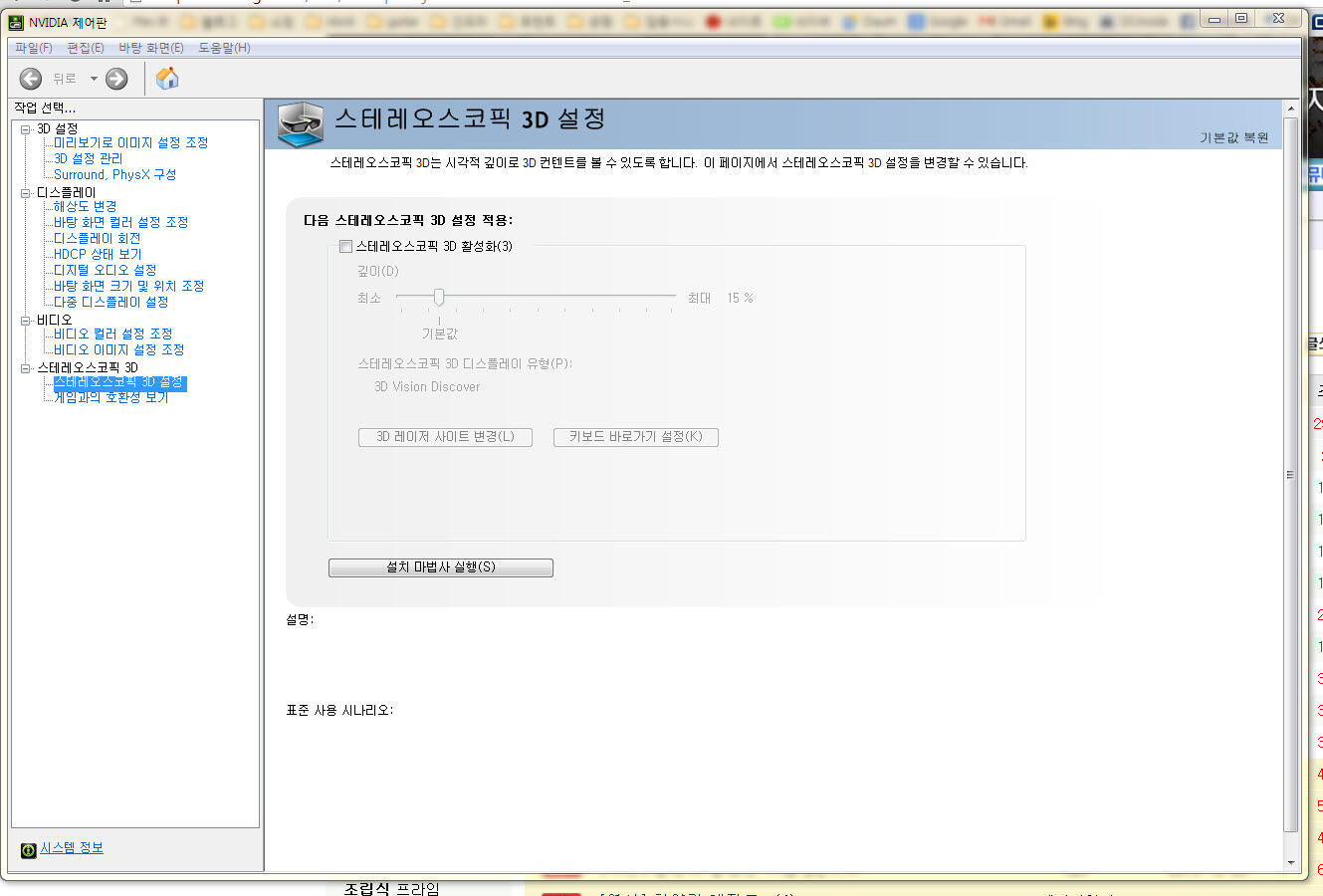Open the Back history dropdown arrow
The image size is (1323, 896).
point(94,79)
